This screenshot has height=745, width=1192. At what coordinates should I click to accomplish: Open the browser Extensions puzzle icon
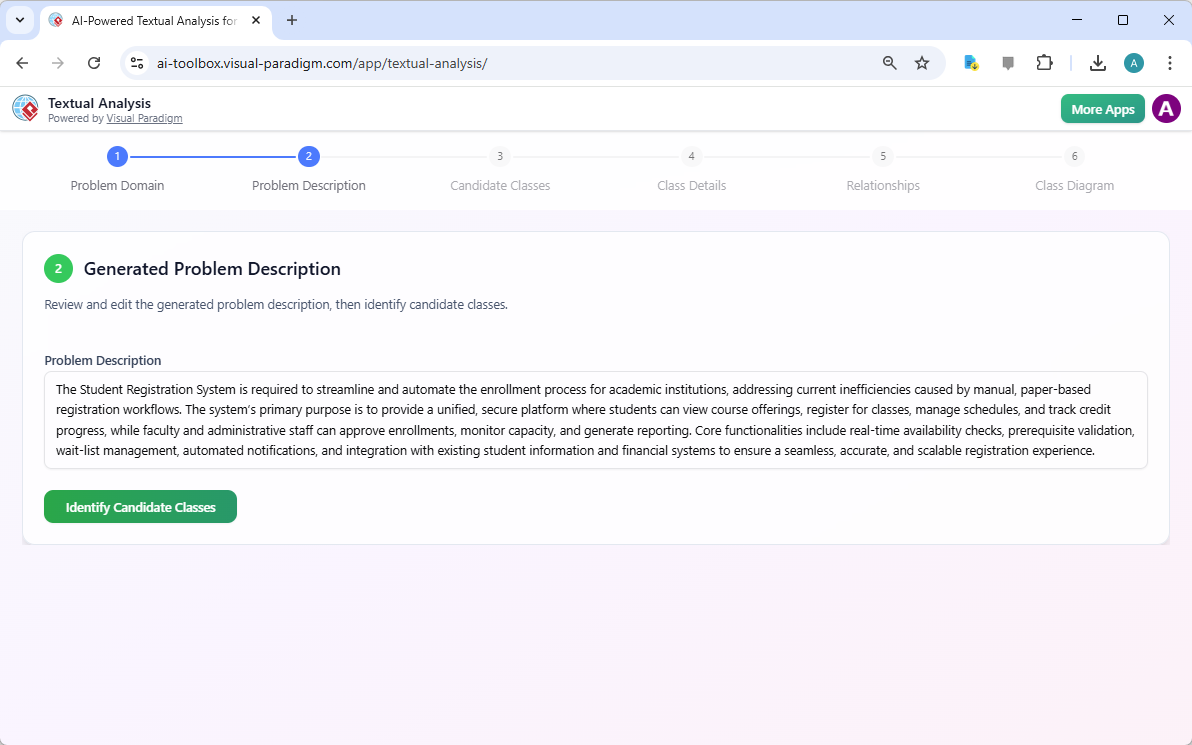click(x=1044, y=62)
